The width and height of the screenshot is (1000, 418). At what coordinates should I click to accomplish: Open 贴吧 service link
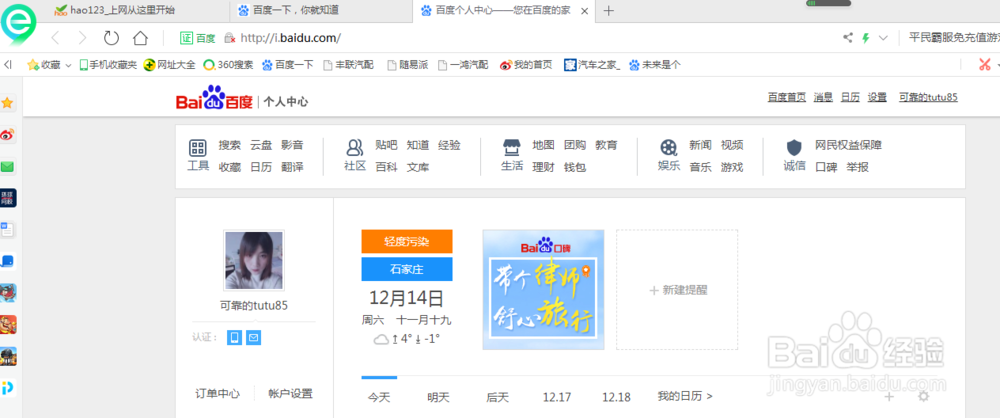coord(386,145)
